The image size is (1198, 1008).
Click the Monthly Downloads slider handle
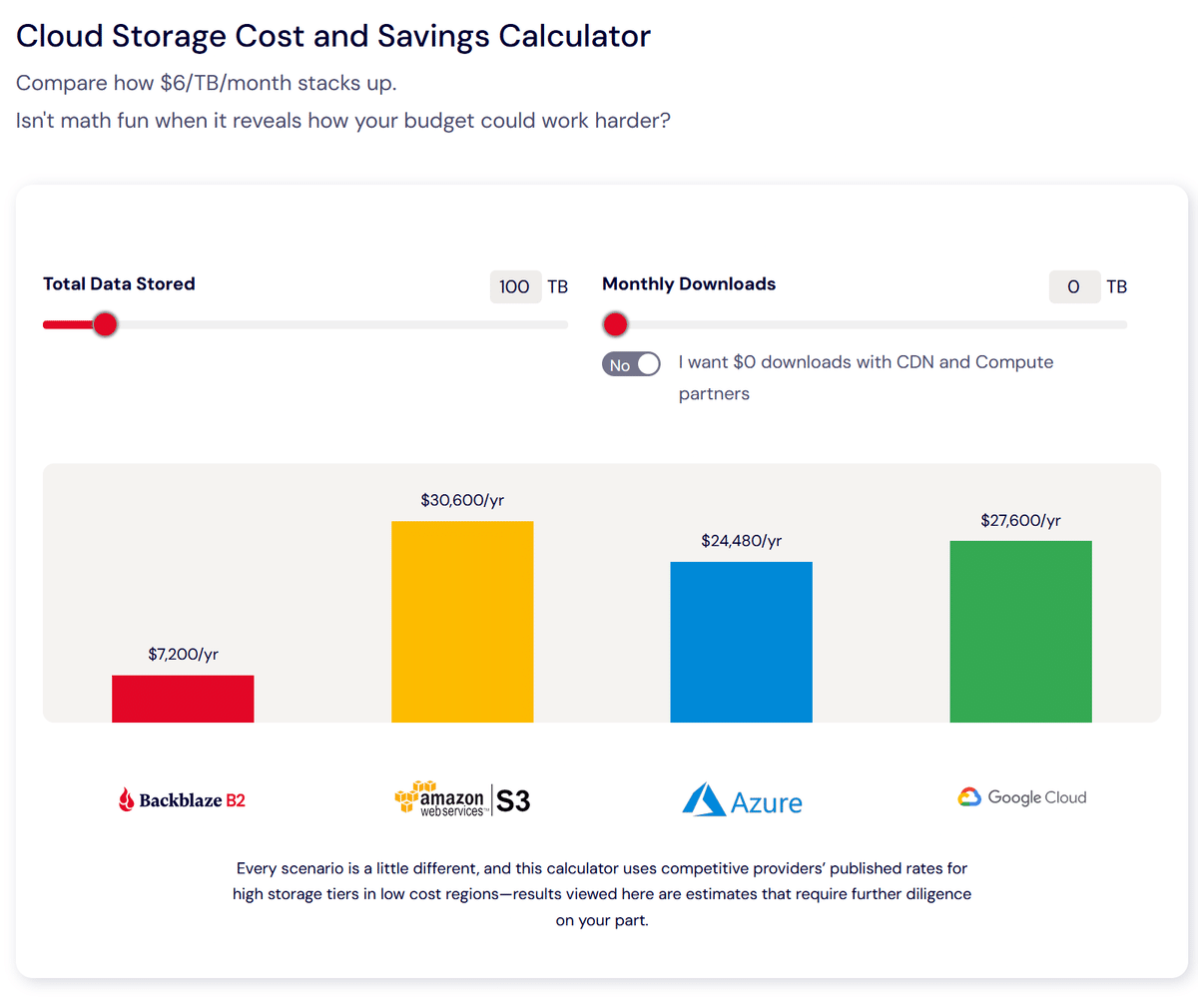point(616,324)
